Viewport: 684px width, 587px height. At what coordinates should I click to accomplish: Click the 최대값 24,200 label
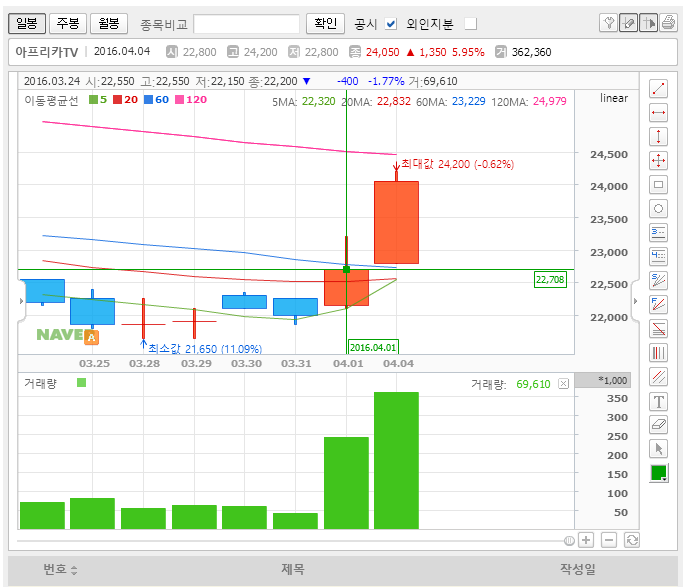pos(457,164)
